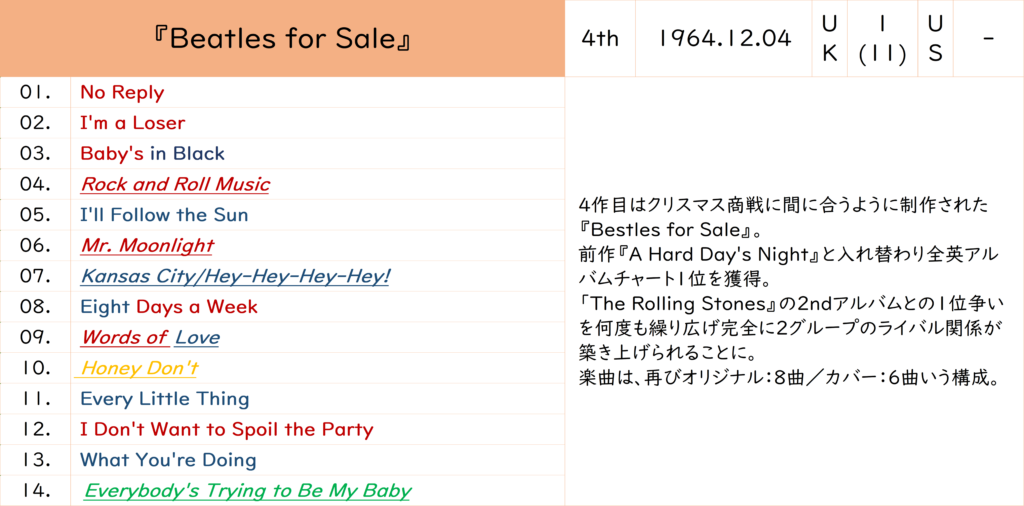Click the 'Rock and Roll Music' link
The width and height of the screenshot is (1024, 506).
tap(175, 184)
